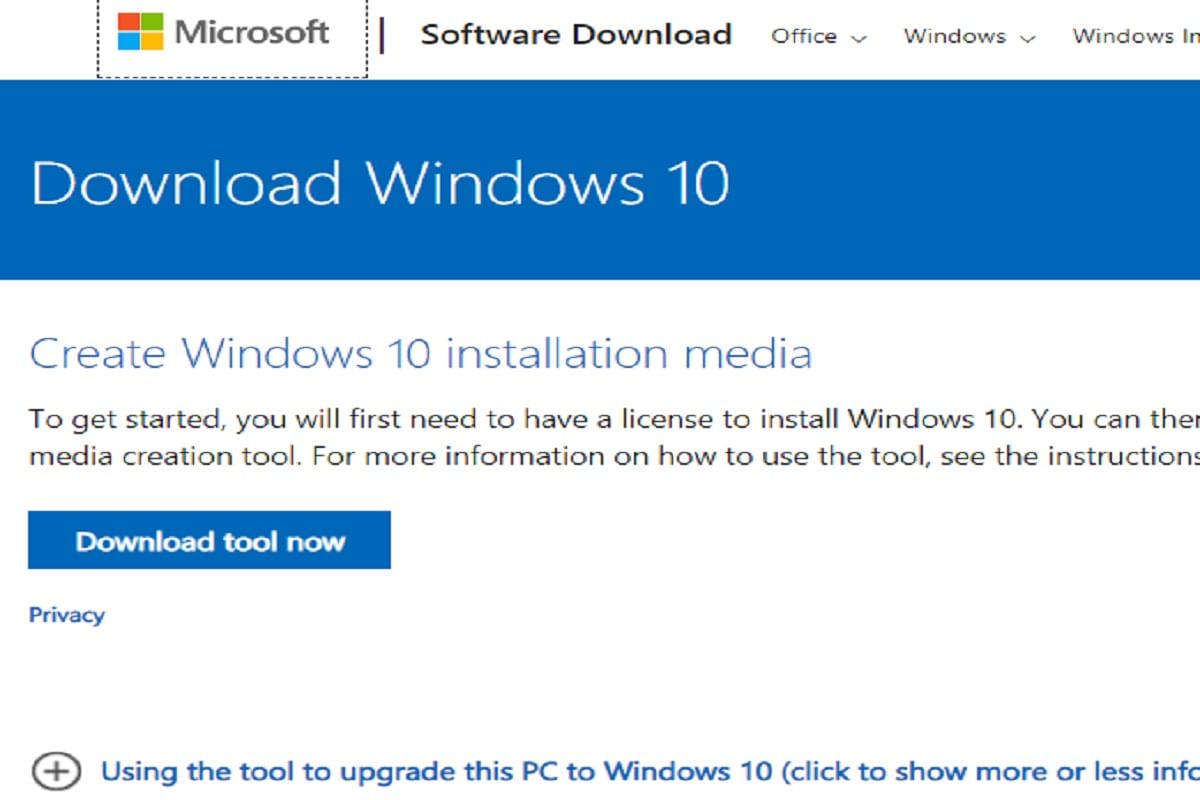Click the Microsoft four-square logo icon
The image size is (1200, 800).
(x=139, y=32)
